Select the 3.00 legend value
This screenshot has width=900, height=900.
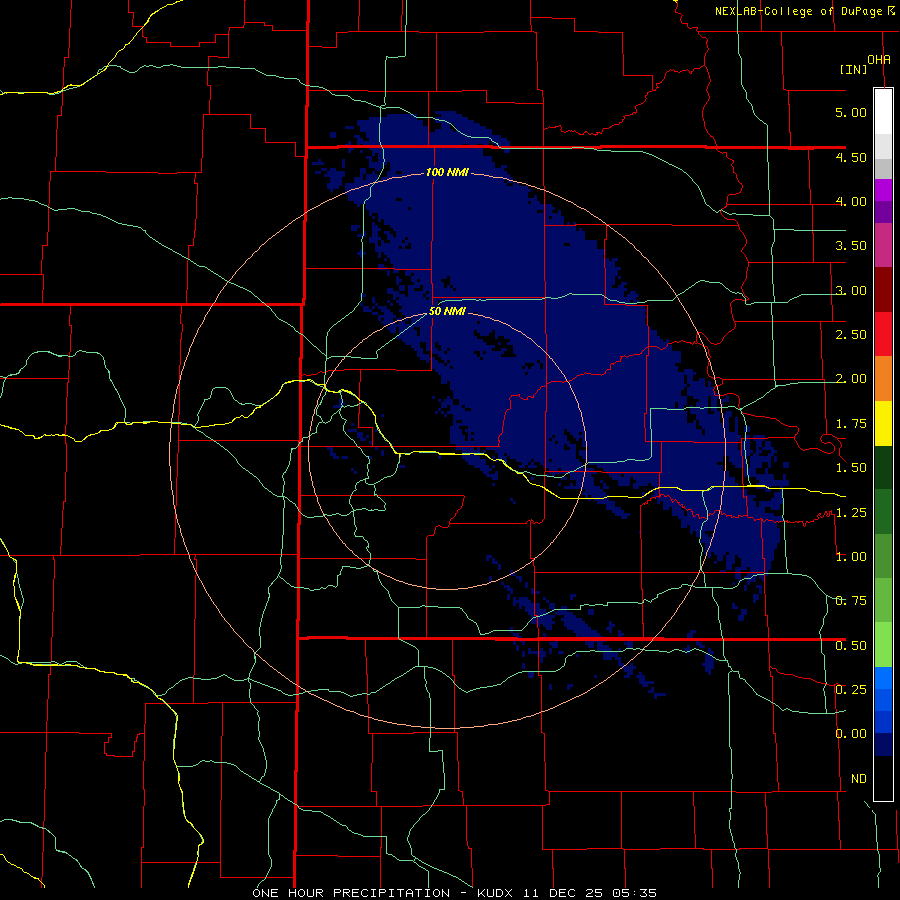(851, 290)
